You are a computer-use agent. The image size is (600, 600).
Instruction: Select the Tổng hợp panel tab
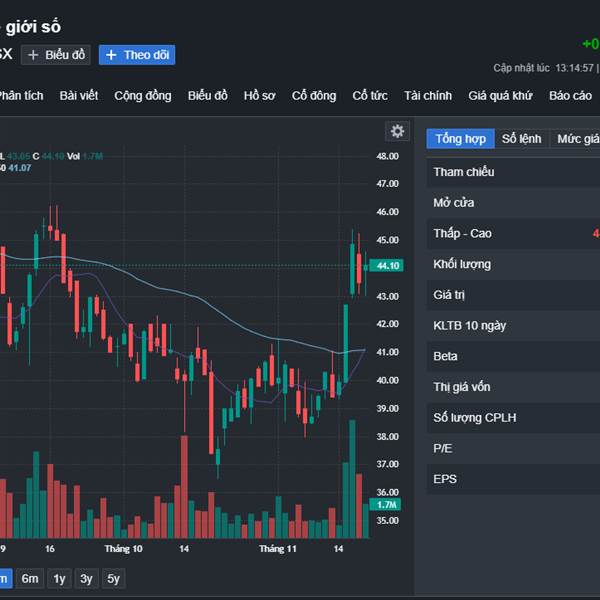tap(460, 139)
